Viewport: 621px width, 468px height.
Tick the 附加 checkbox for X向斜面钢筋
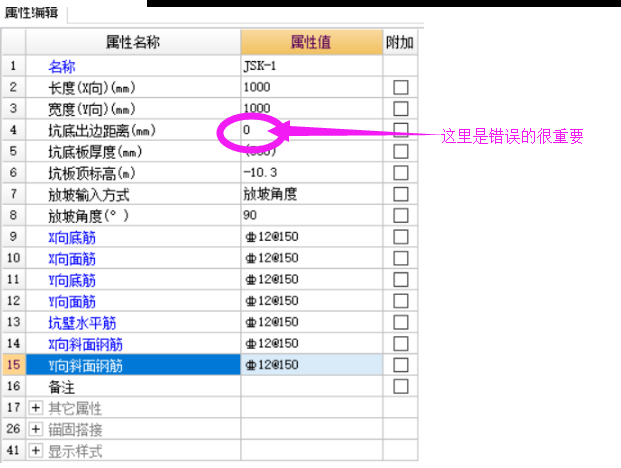point(401,344)
